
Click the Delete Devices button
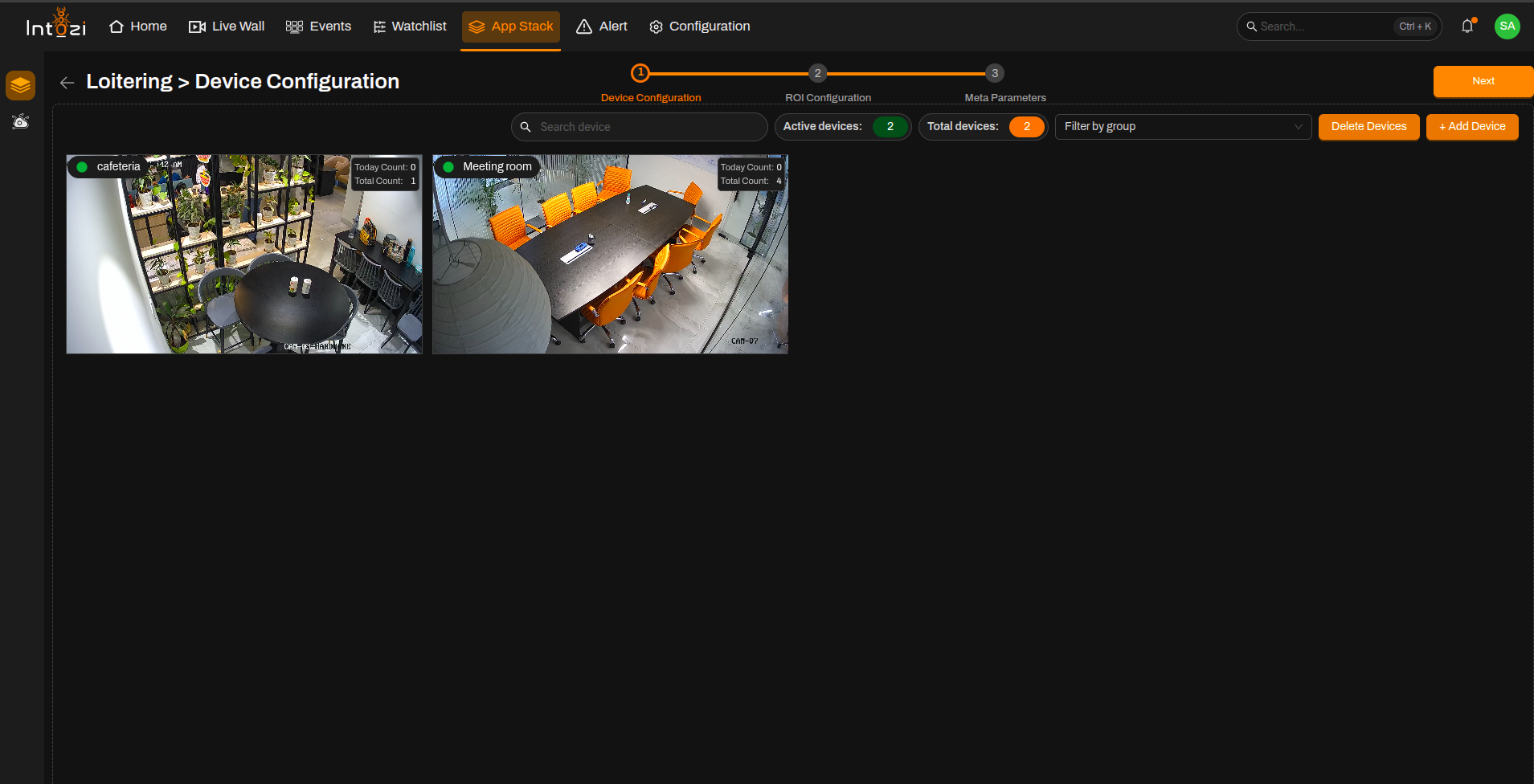pos(1368,127)
